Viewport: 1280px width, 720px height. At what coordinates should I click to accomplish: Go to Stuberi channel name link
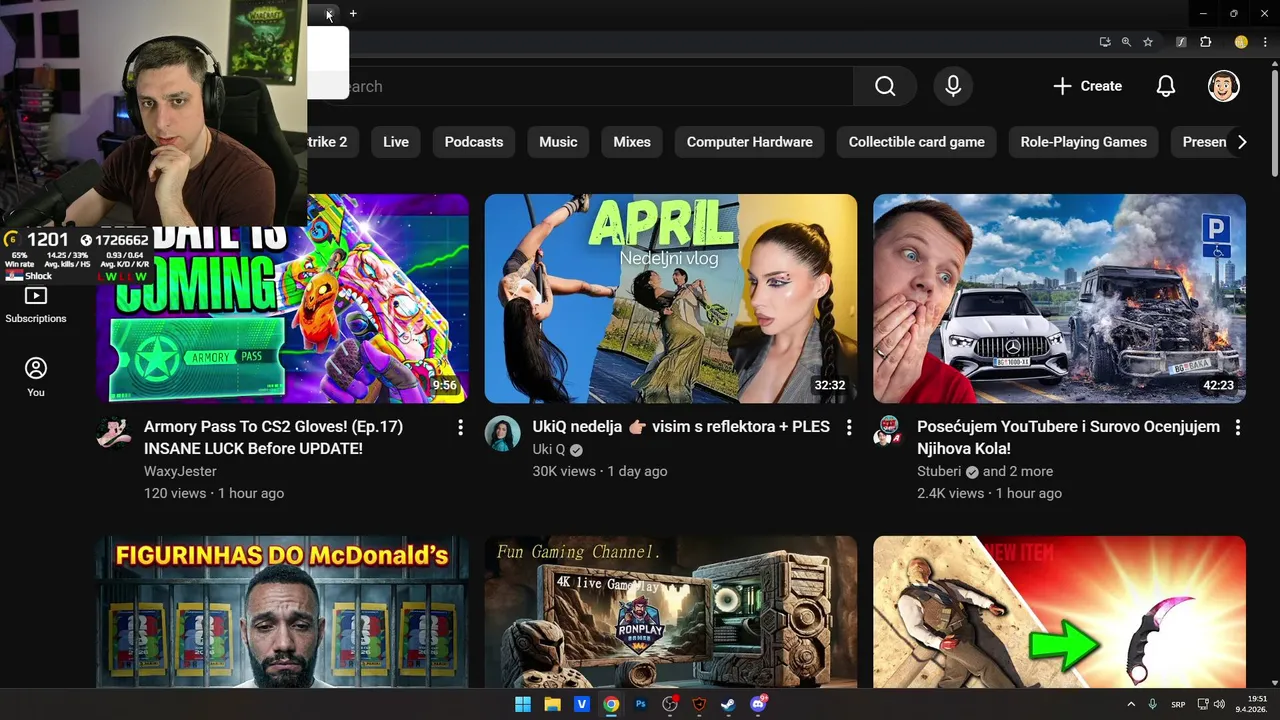tap(940, 471)
